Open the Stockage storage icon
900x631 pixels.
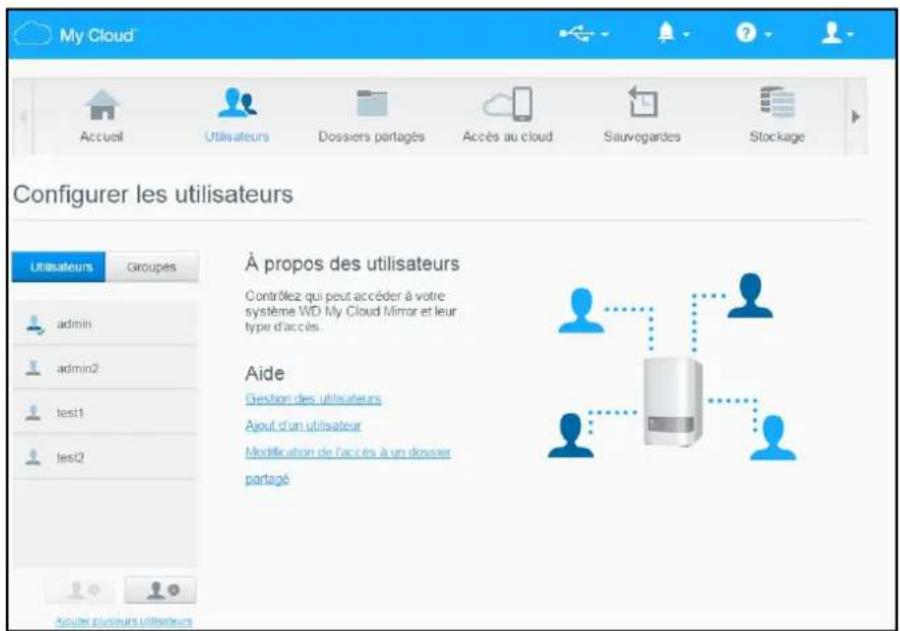777,102
